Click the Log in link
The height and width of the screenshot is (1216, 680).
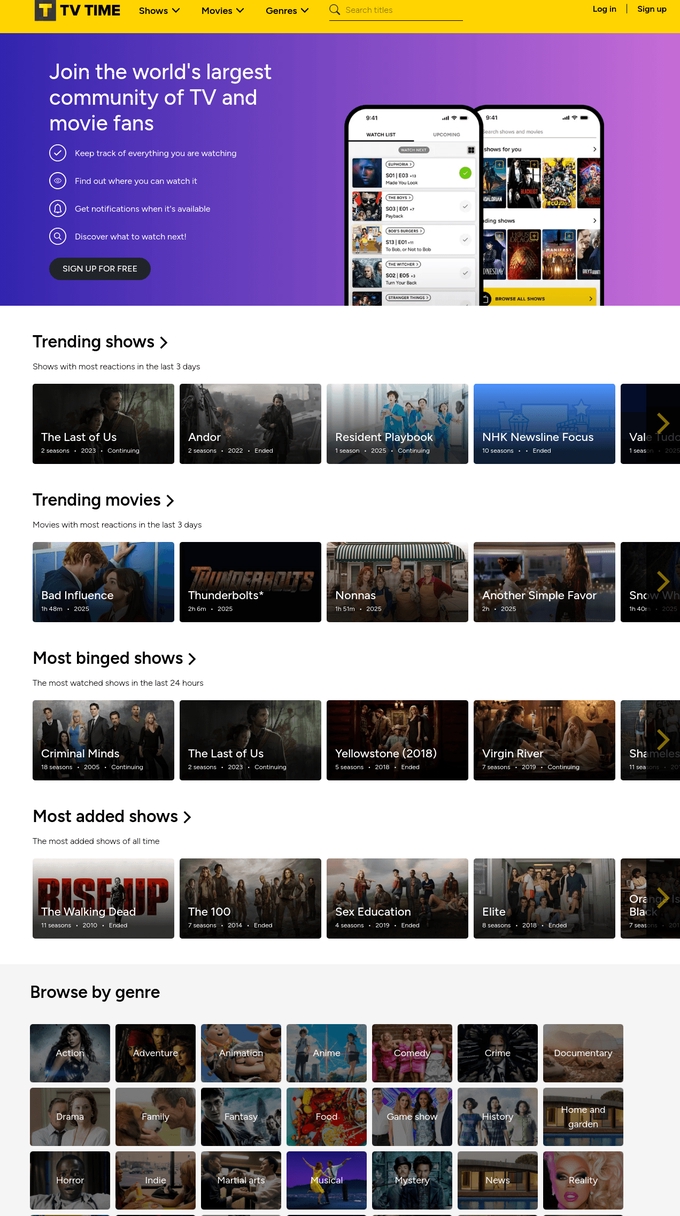pos(604,9)
